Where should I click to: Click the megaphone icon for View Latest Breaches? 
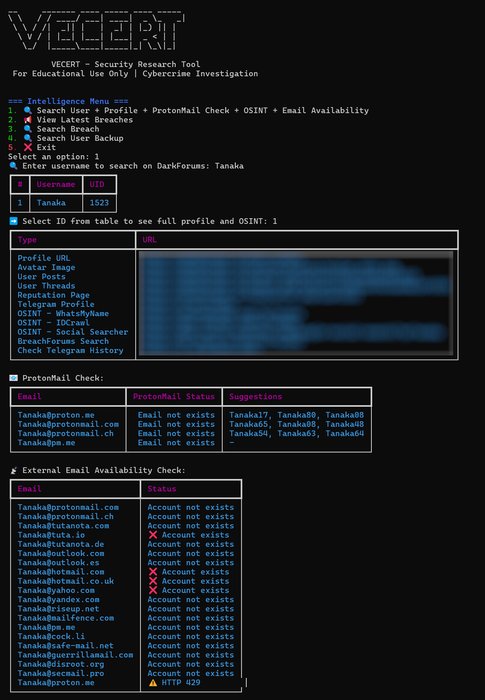pos(28,120)
